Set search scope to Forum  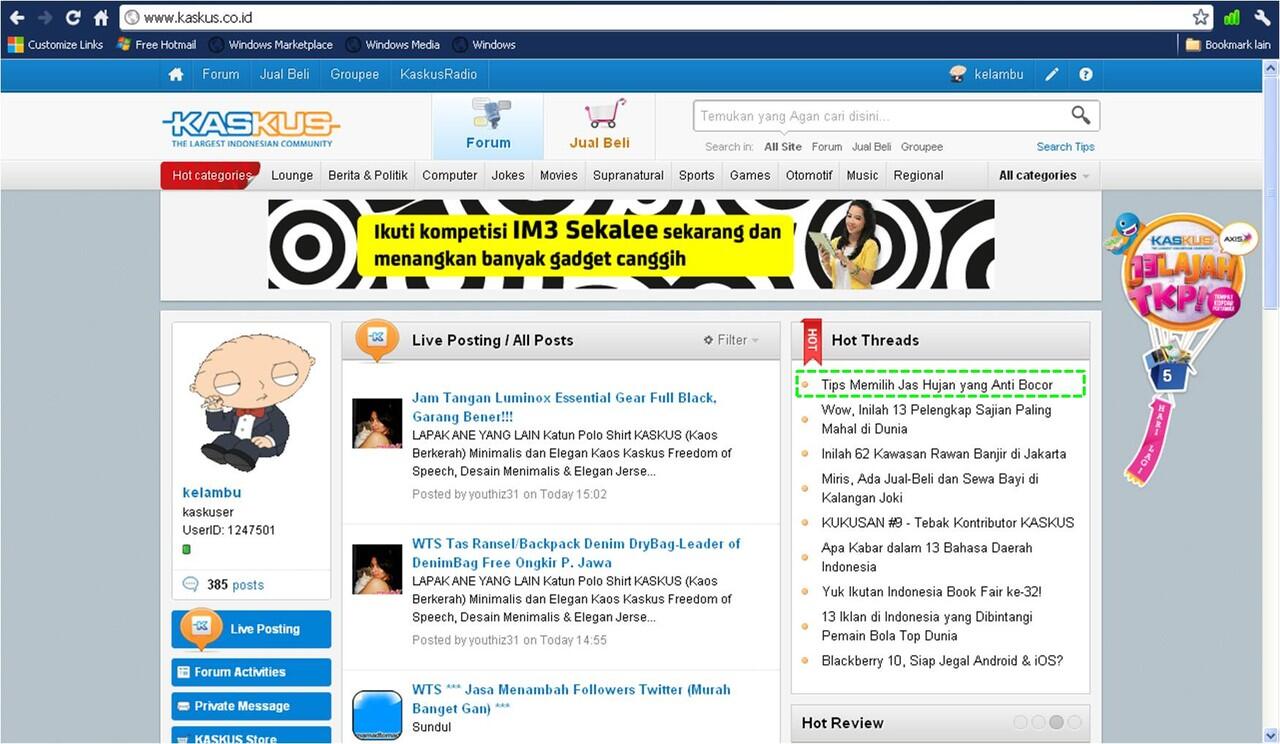[827, 147]
